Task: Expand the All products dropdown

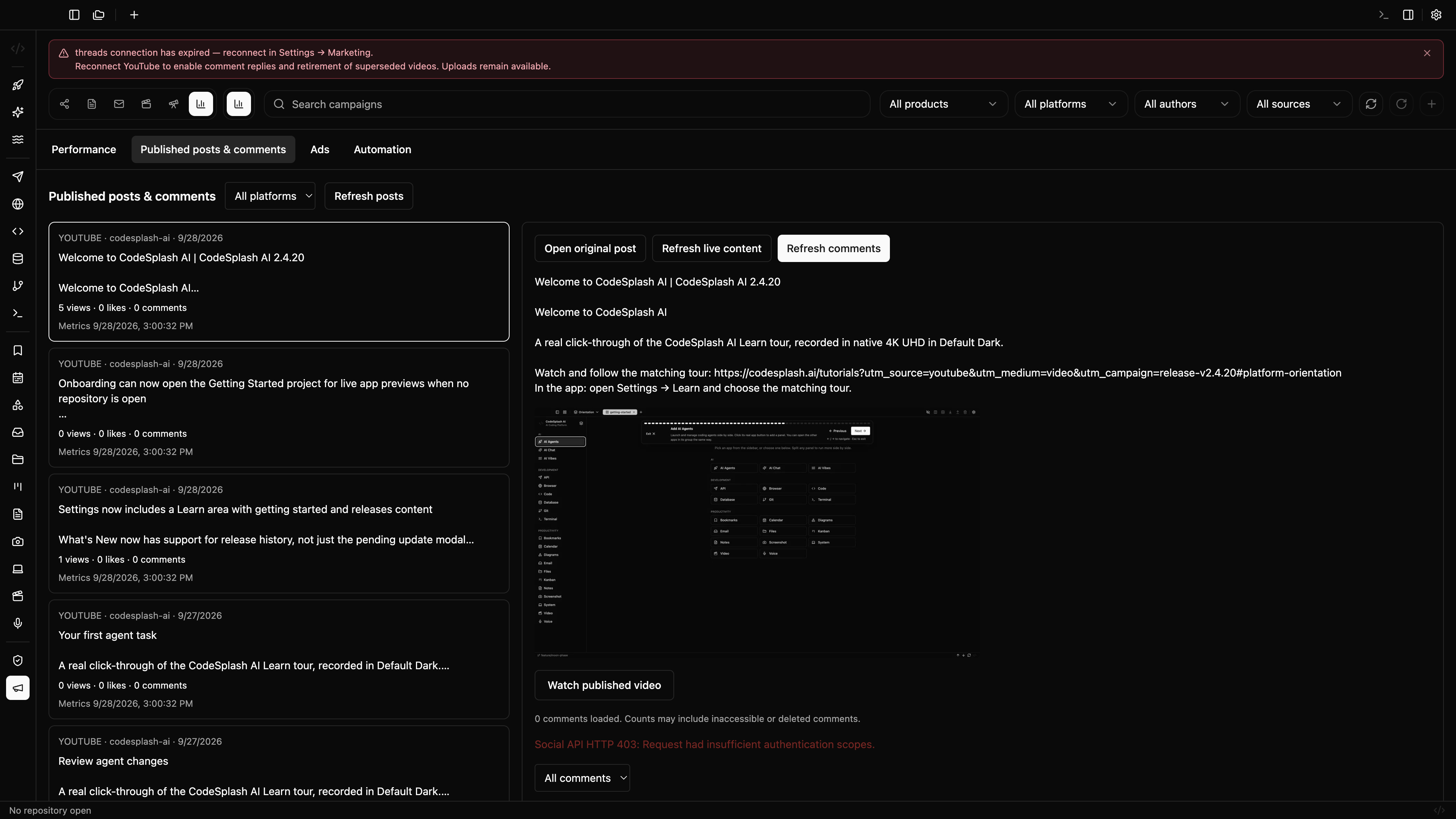Action: (x=943, y=104)
